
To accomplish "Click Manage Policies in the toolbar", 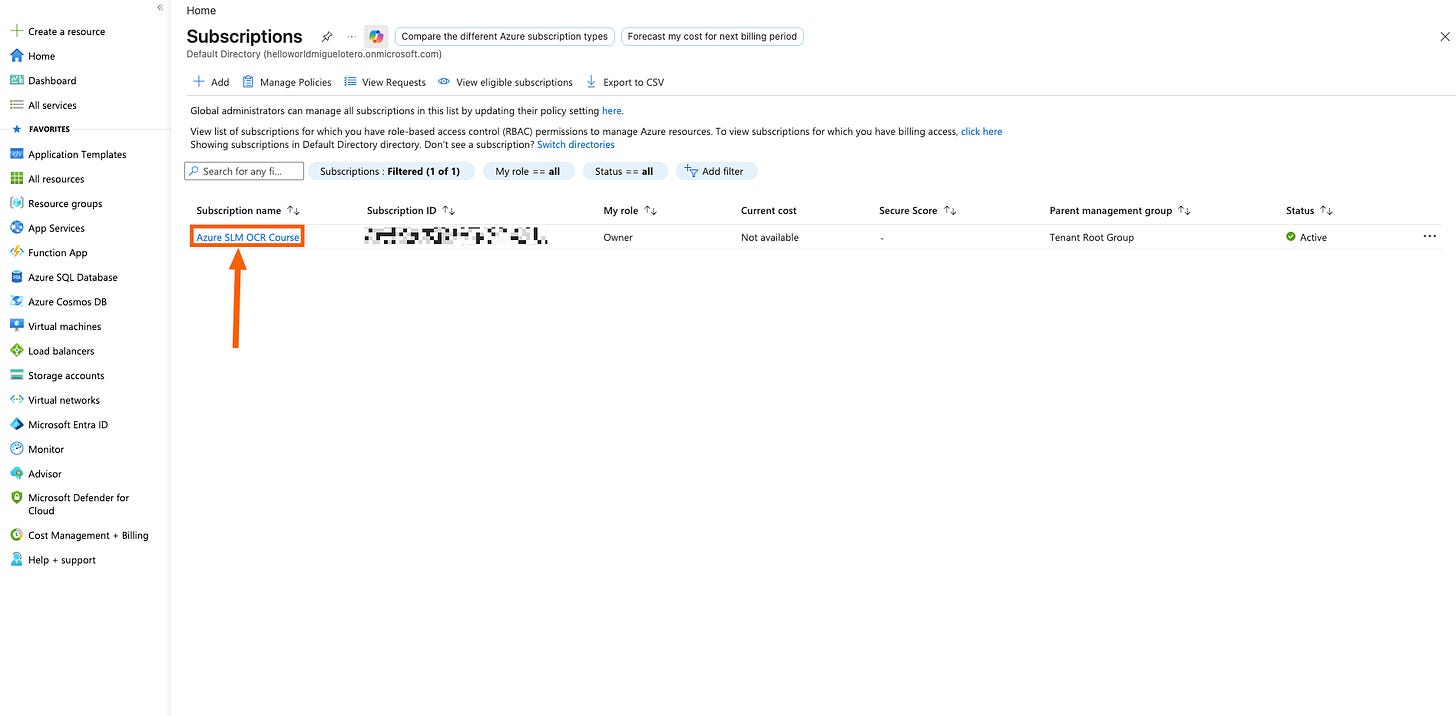I will pyautogui.click(x=287, y=82).
